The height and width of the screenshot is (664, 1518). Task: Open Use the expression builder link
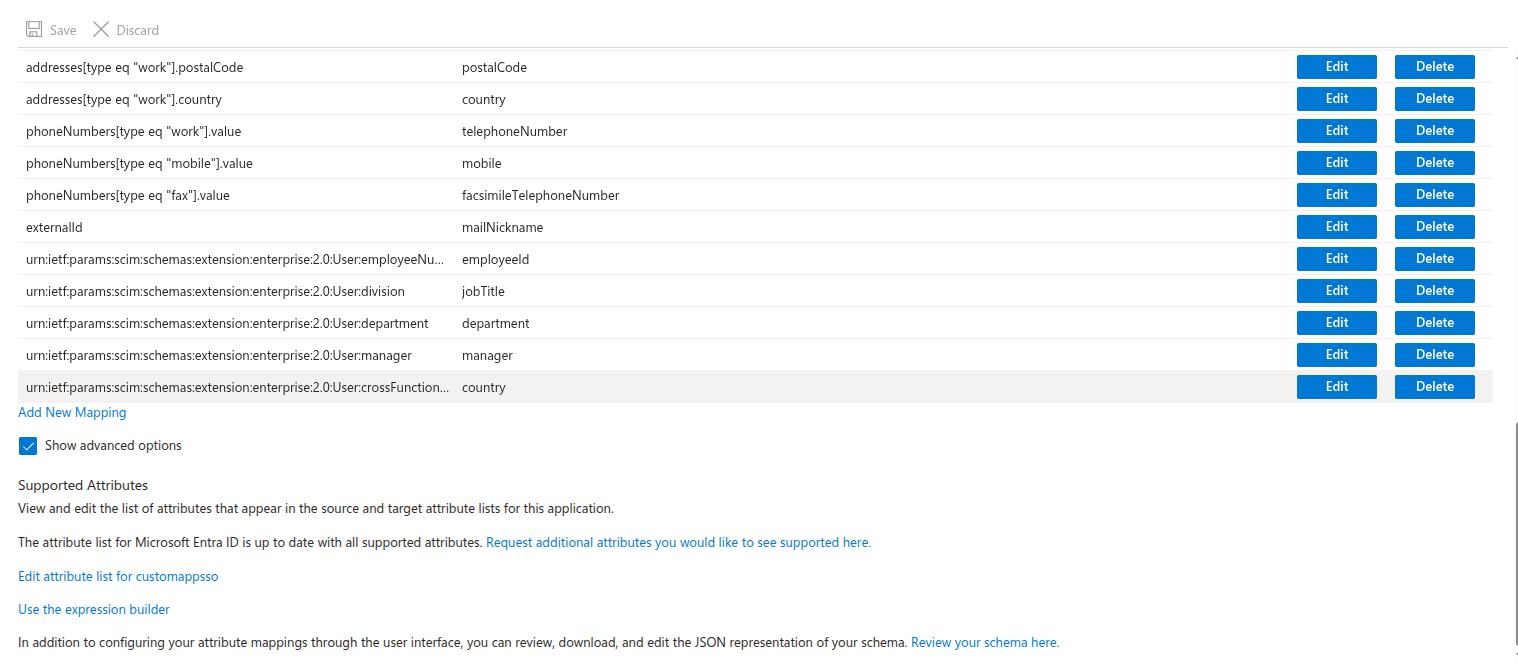(94, 610)
